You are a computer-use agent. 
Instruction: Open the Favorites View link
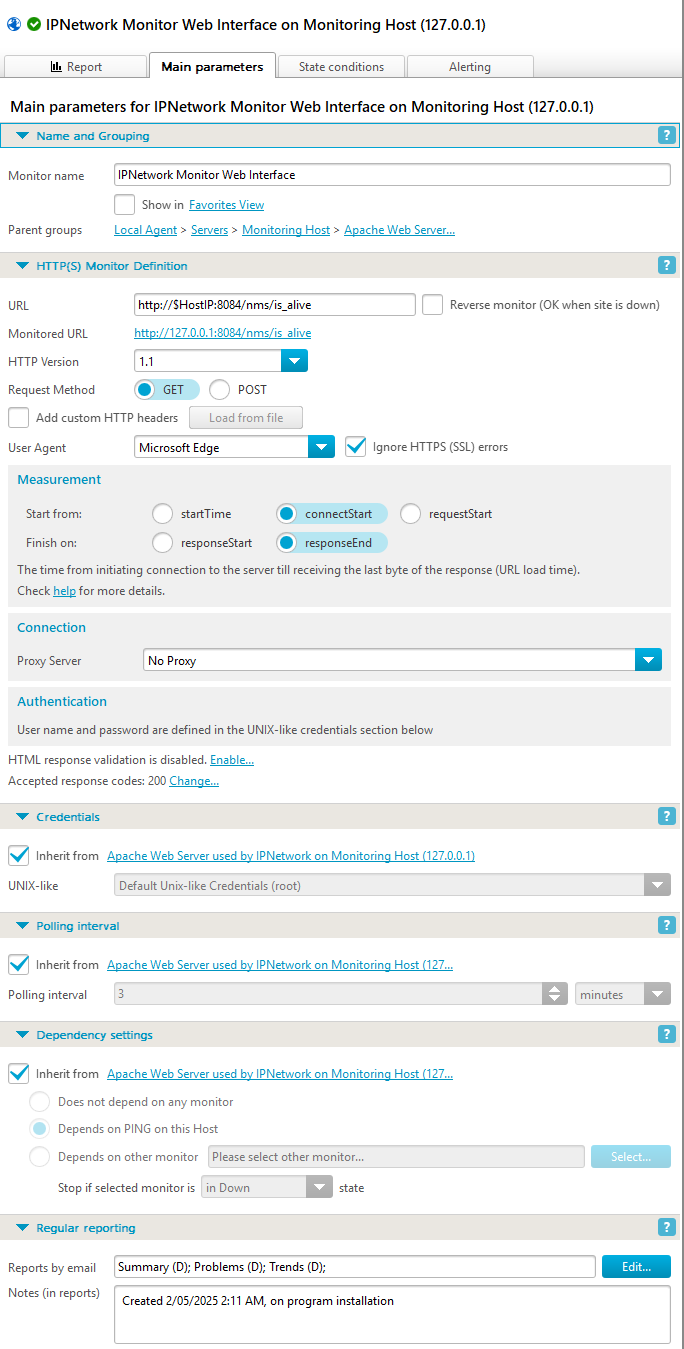(x=227, y=205)
